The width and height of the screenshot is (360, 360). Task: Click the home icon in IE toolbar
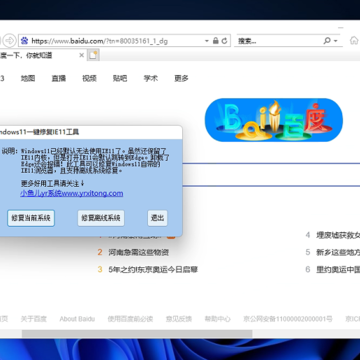coord(354,41)
